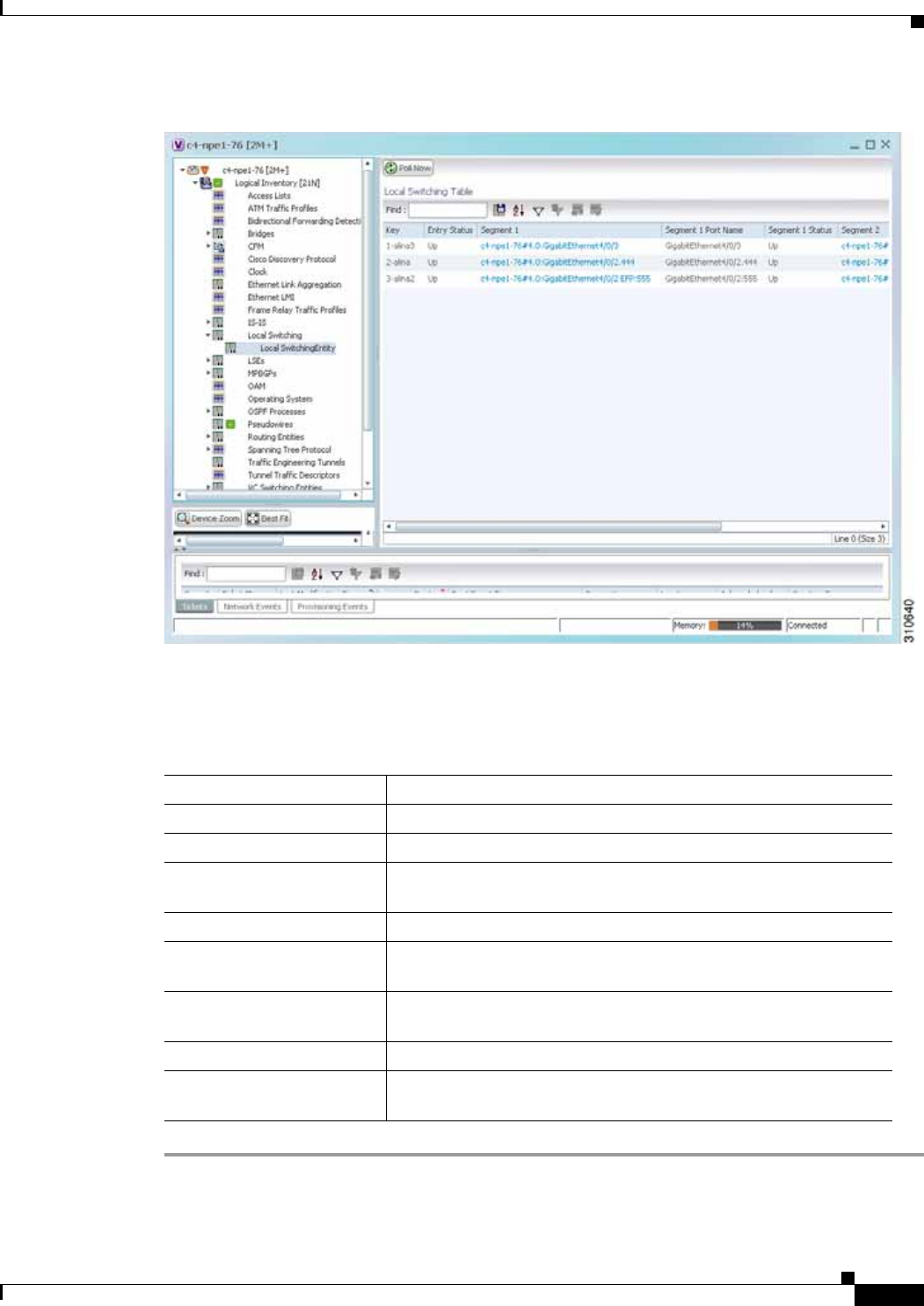Click the Segment 1 Status column header
The width and height of the screenshot is (924, 1306).
click(x=800, y=230)
